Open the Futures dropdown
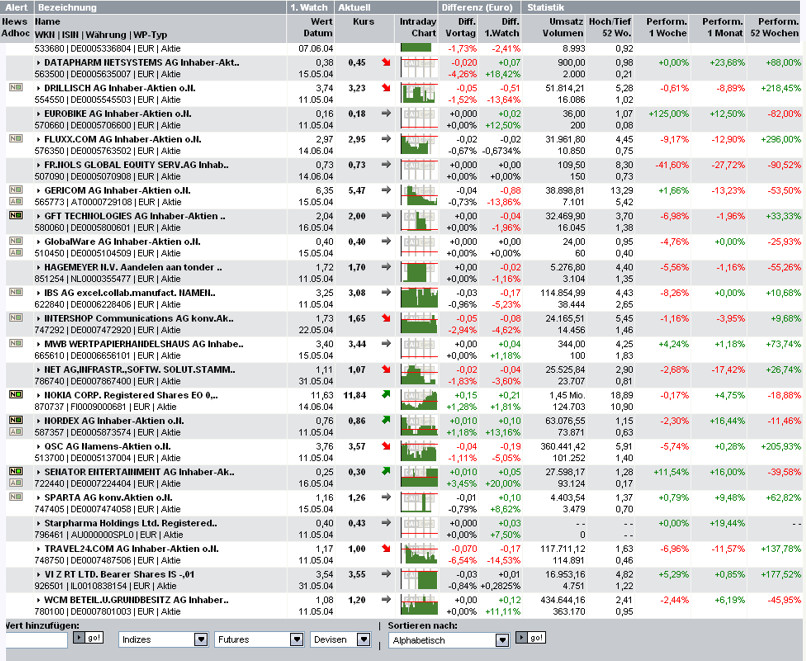Screen dimensions: 806x661 (x=259, y=639)
